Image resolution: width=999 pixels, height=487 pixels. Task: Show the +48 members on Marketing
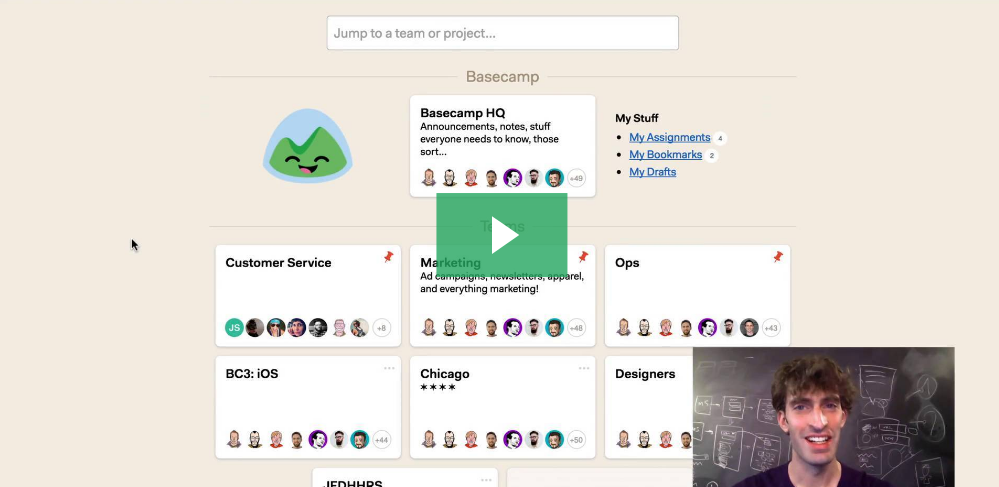(x=576, y=328)
